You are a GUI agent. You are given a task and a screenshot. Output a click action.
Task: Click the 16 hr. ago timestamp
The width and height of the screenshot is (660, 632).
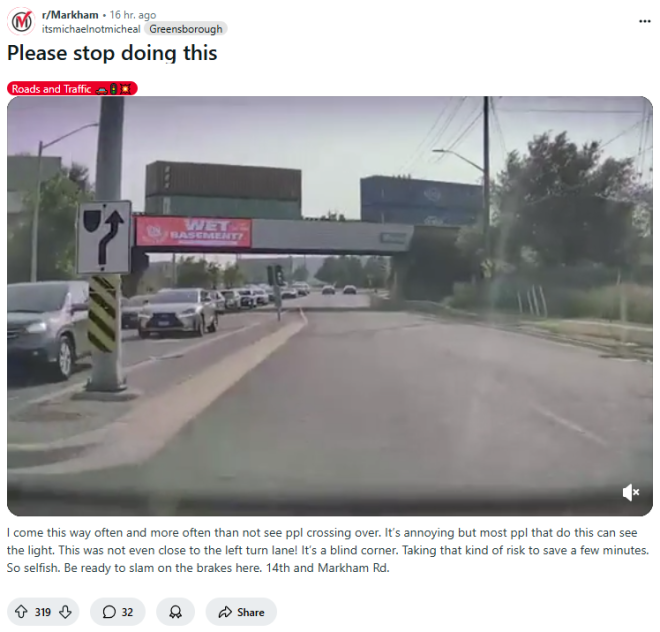coord(133,15)
